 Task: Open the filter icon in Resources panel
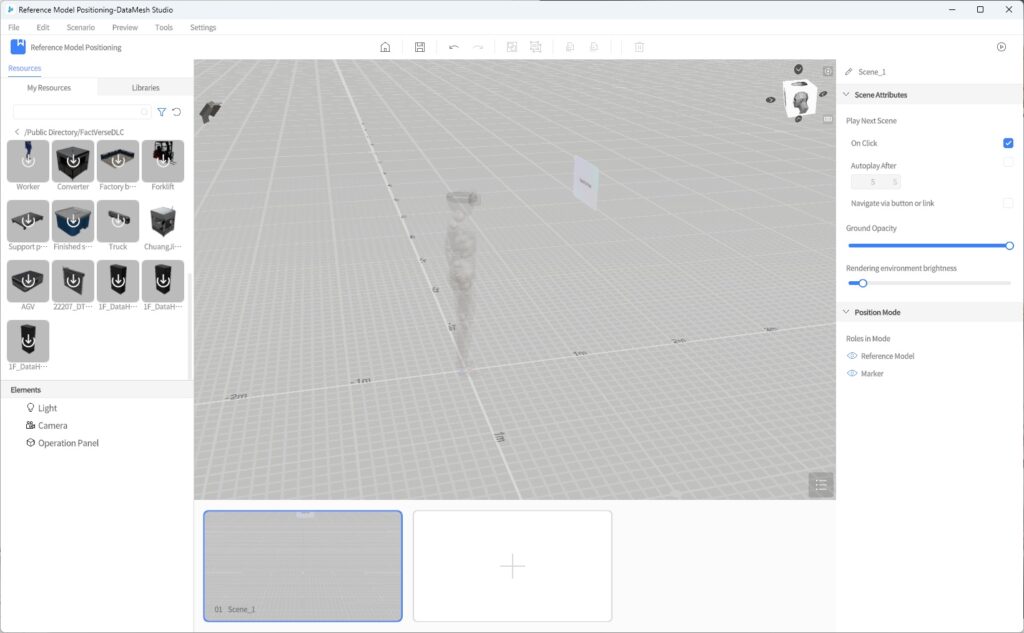point(161,113)
